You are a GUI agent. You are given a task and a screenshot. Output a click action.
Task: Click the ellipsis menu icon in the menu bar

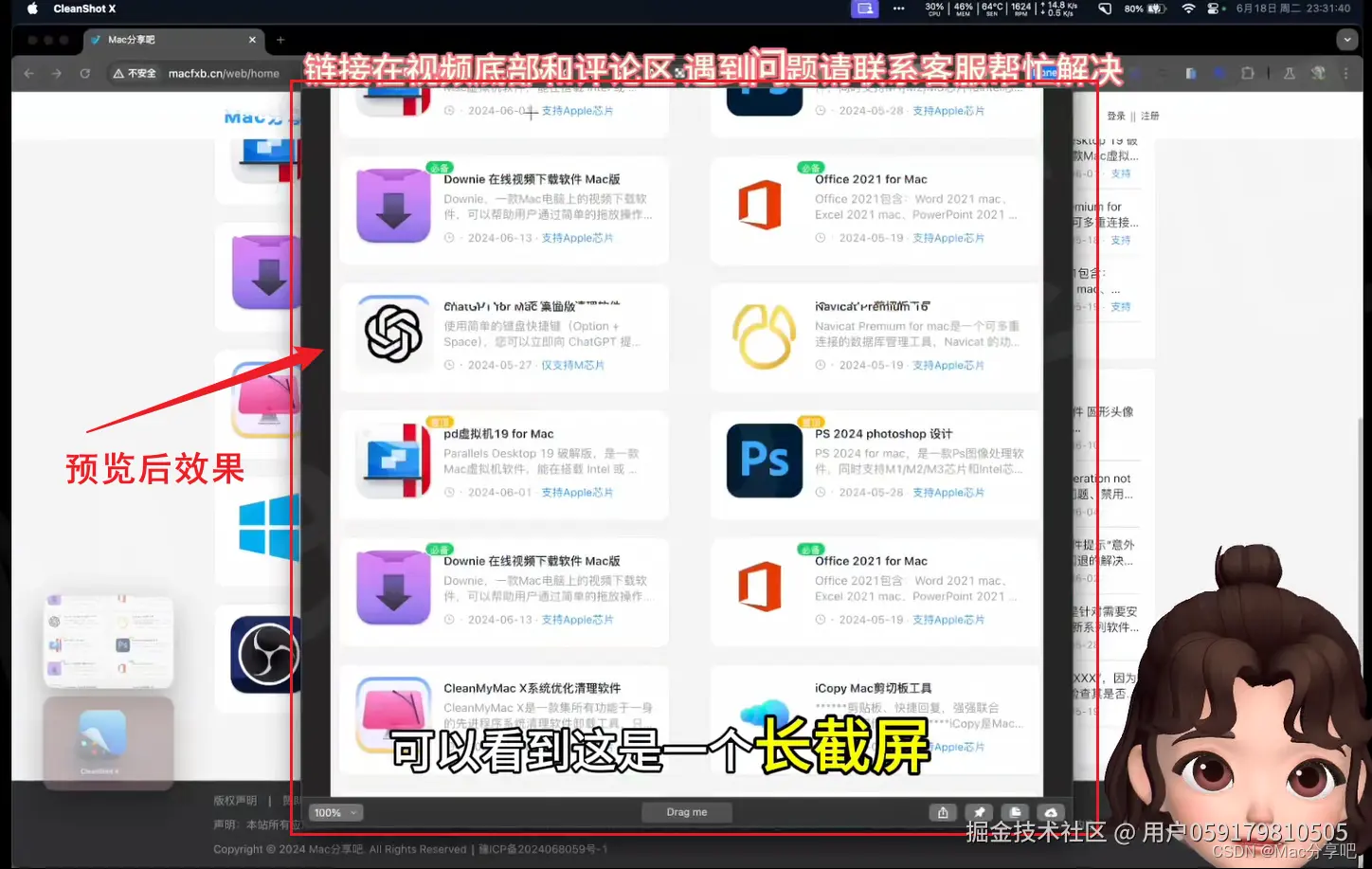click(x=898, y=9)
